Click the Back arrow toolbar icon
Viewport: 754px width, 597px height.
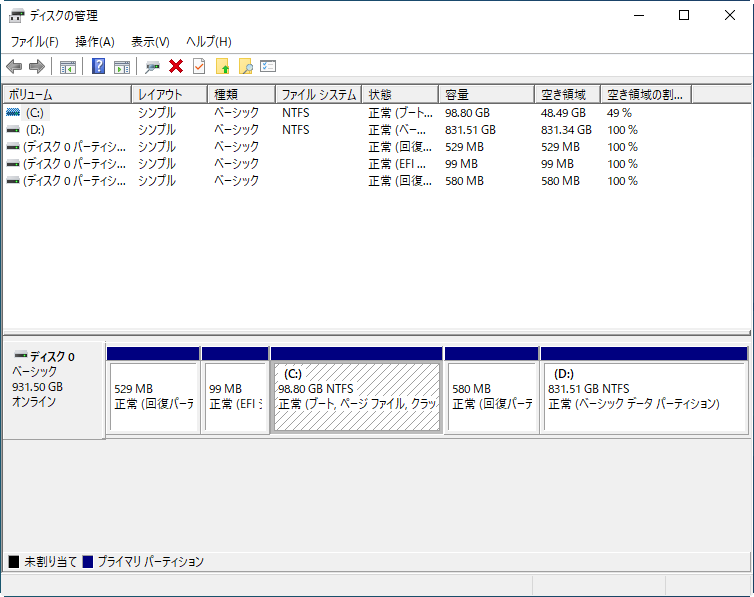click(14, 66)
